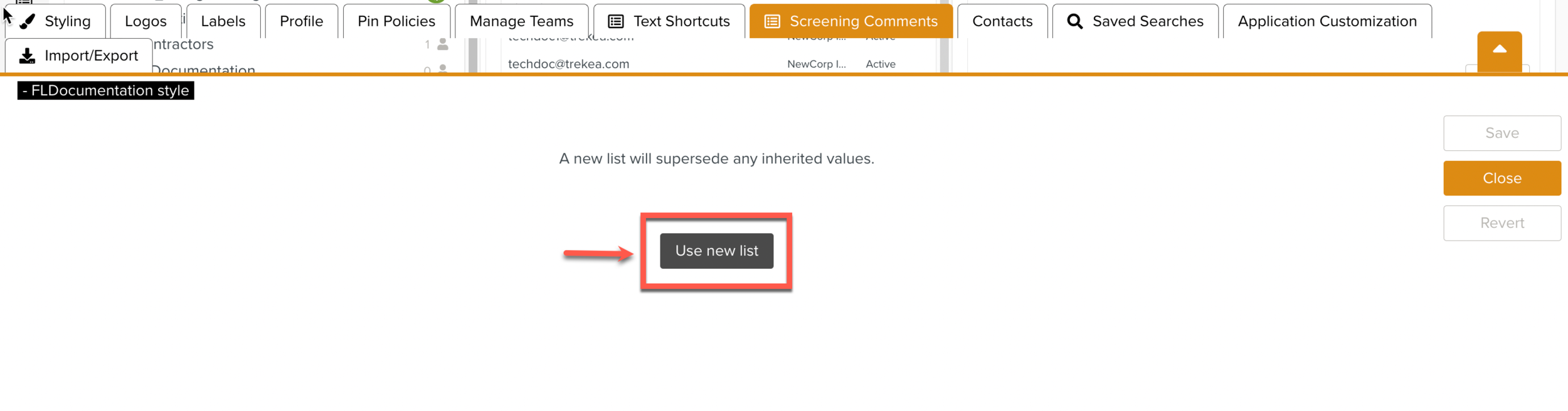Select the Labels tab

223,21
